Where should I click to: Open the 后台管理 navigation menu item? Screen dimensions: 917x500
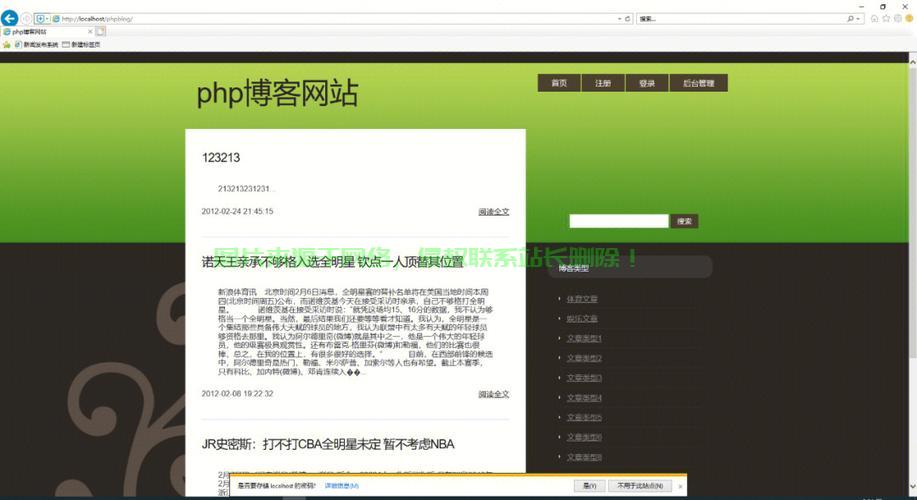pos(698,83)
